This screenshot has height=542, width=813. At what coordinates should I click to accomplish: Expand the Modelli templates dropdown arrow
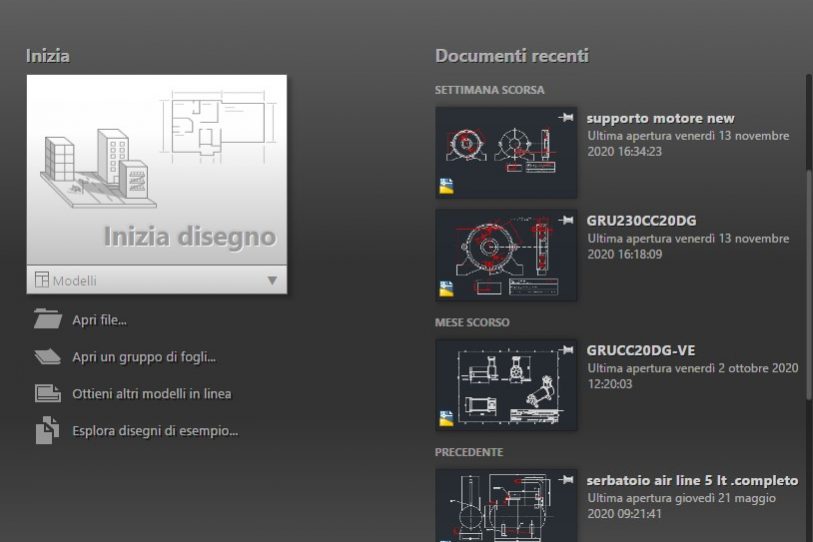[272, 280]
